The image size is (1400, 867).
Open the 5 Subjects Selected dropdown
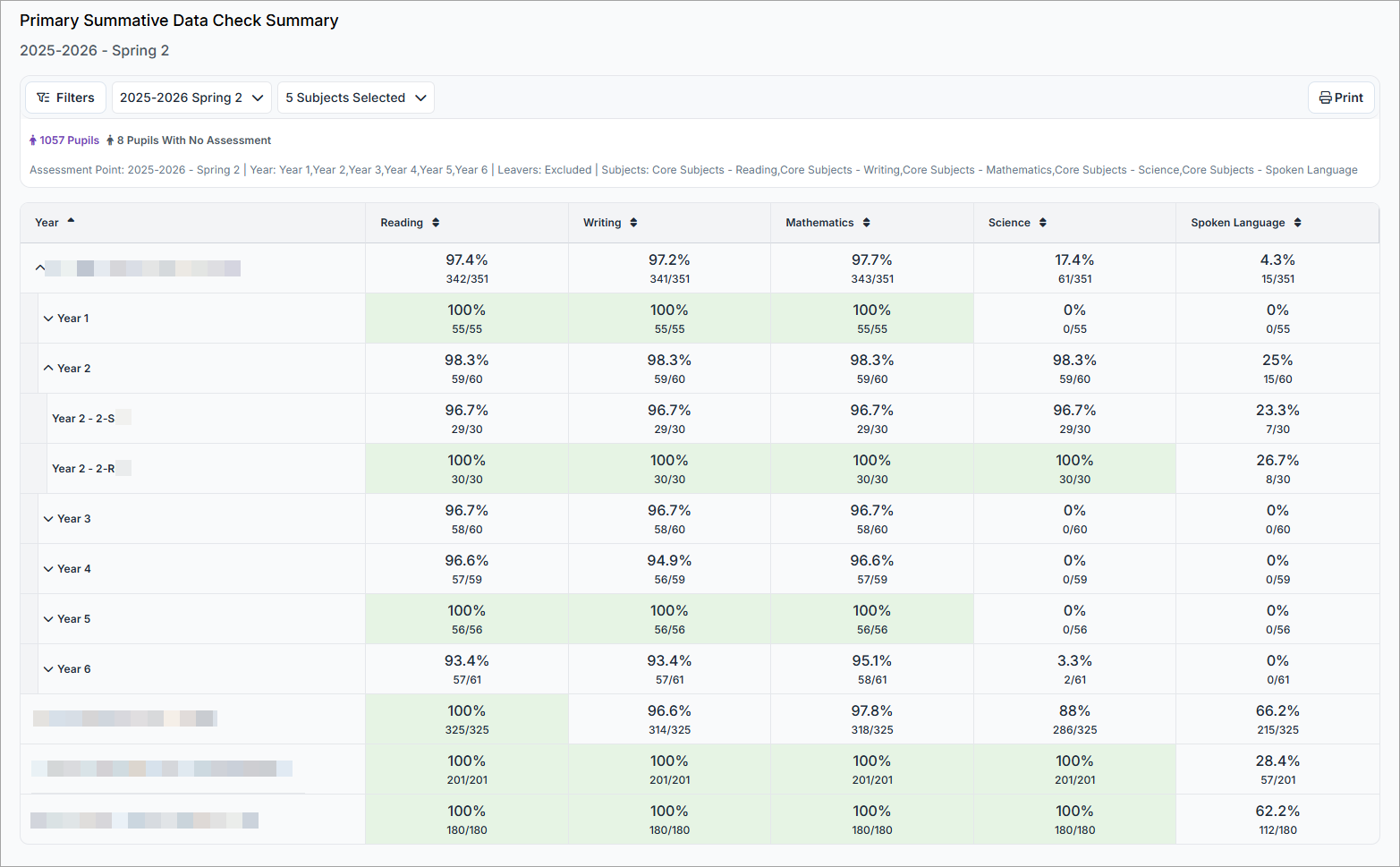(355, 98)
